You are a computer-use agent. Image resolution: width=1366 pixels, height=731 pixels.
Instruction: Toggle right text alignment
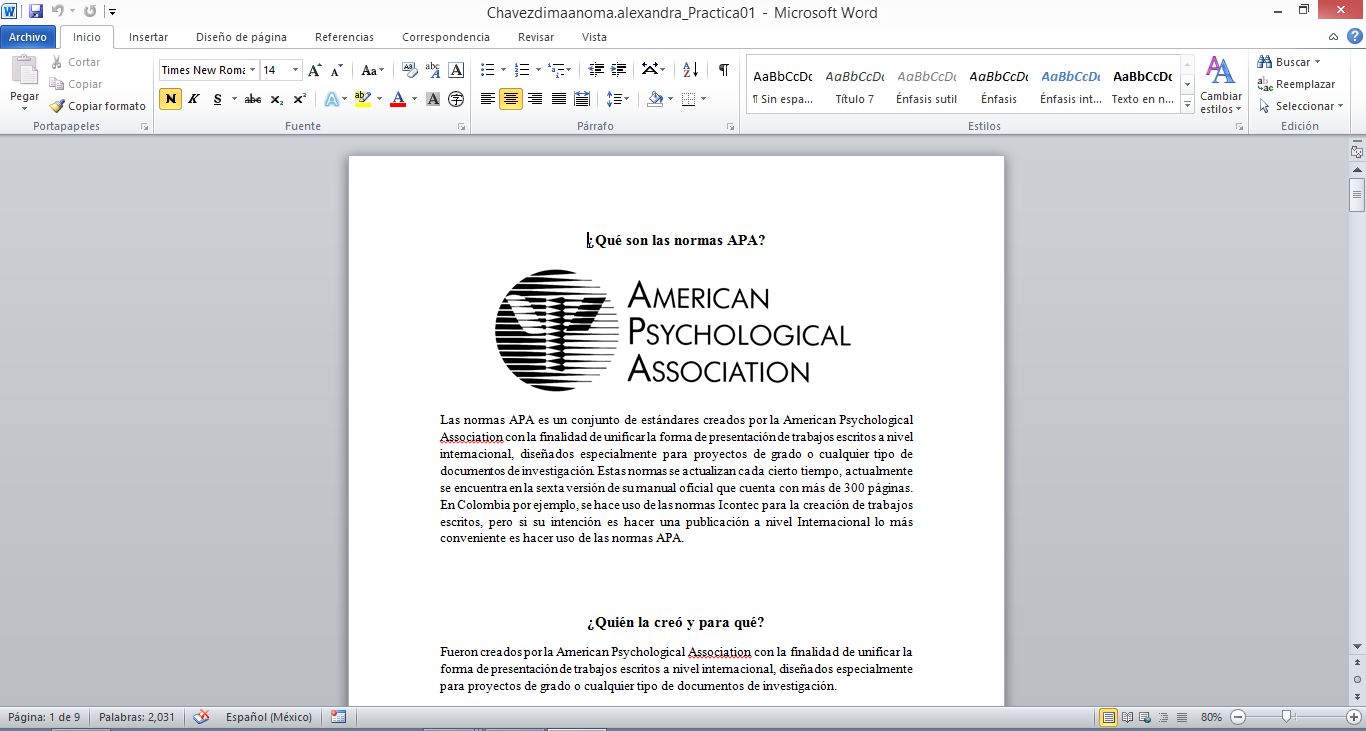tap(535, 99)
